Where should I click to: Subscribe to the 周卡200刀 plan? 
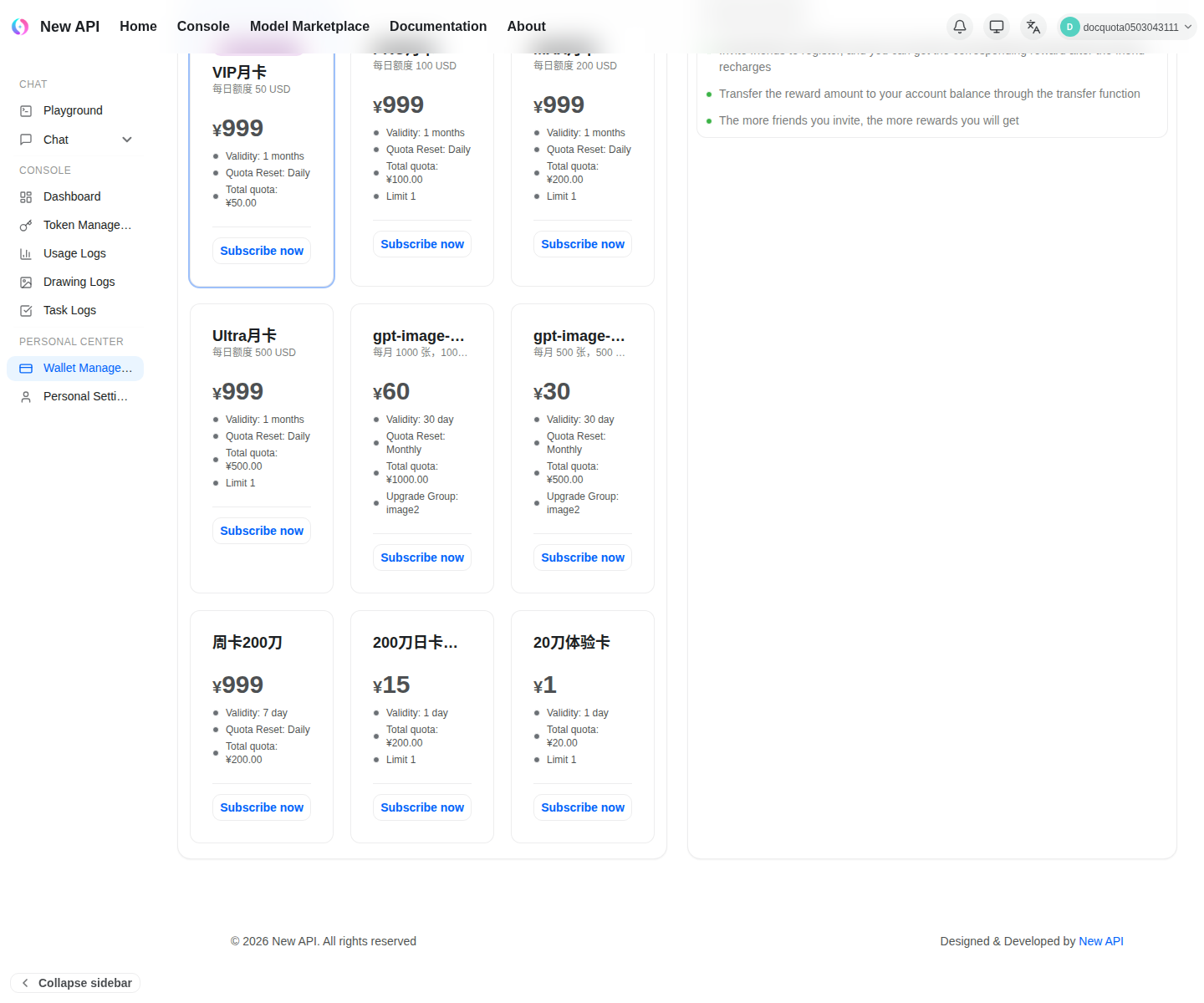pos(262,807)
